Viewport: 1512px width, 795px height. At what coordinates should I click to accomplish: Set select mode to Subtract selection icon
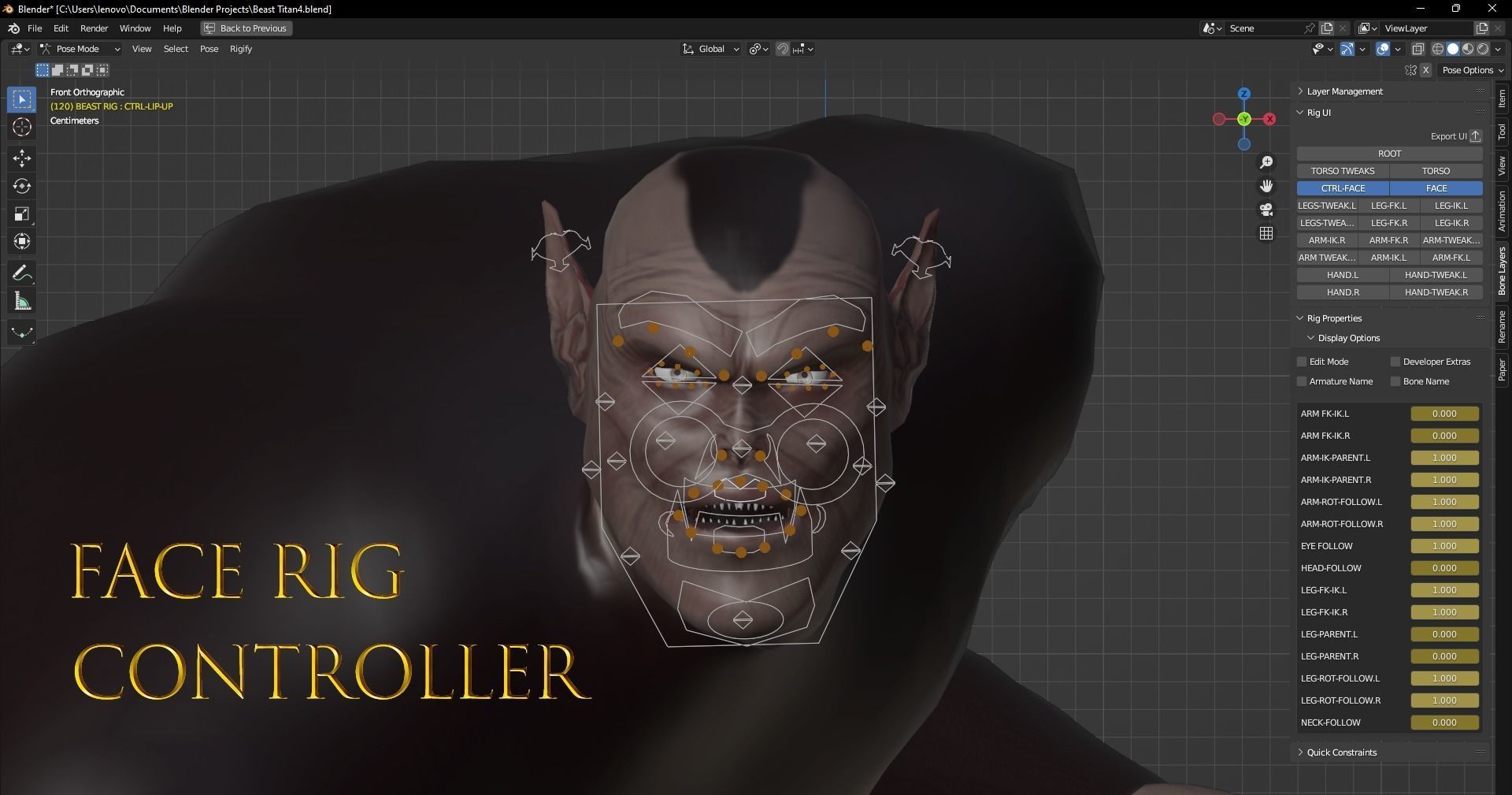pos(72,70)
